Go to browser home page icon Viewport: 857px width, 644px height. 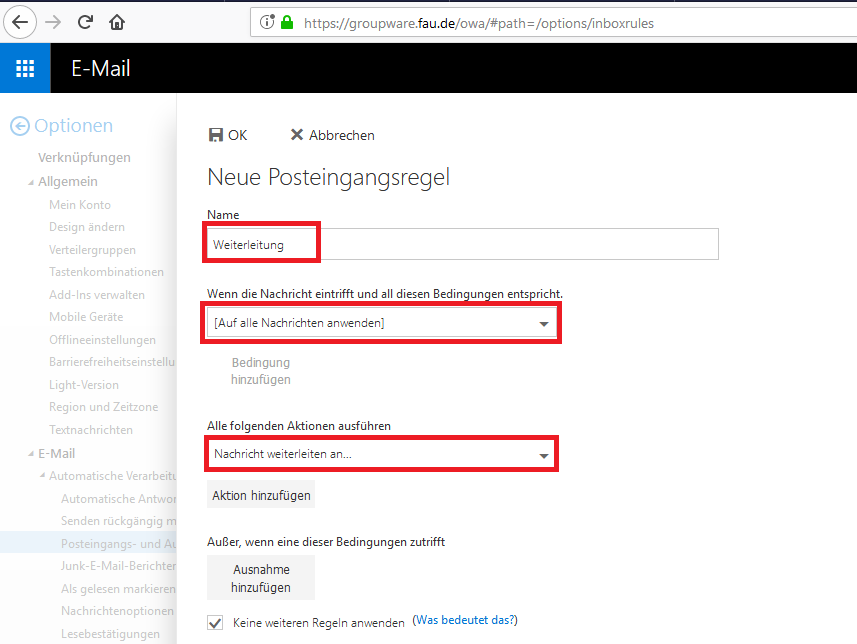[117, 21]
